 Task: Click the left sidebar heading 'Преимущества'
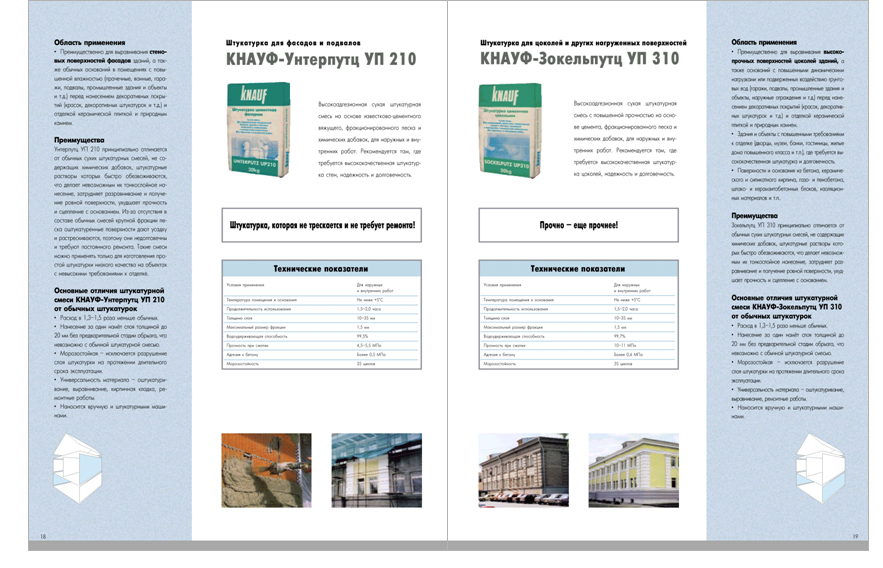pos(79,140)
